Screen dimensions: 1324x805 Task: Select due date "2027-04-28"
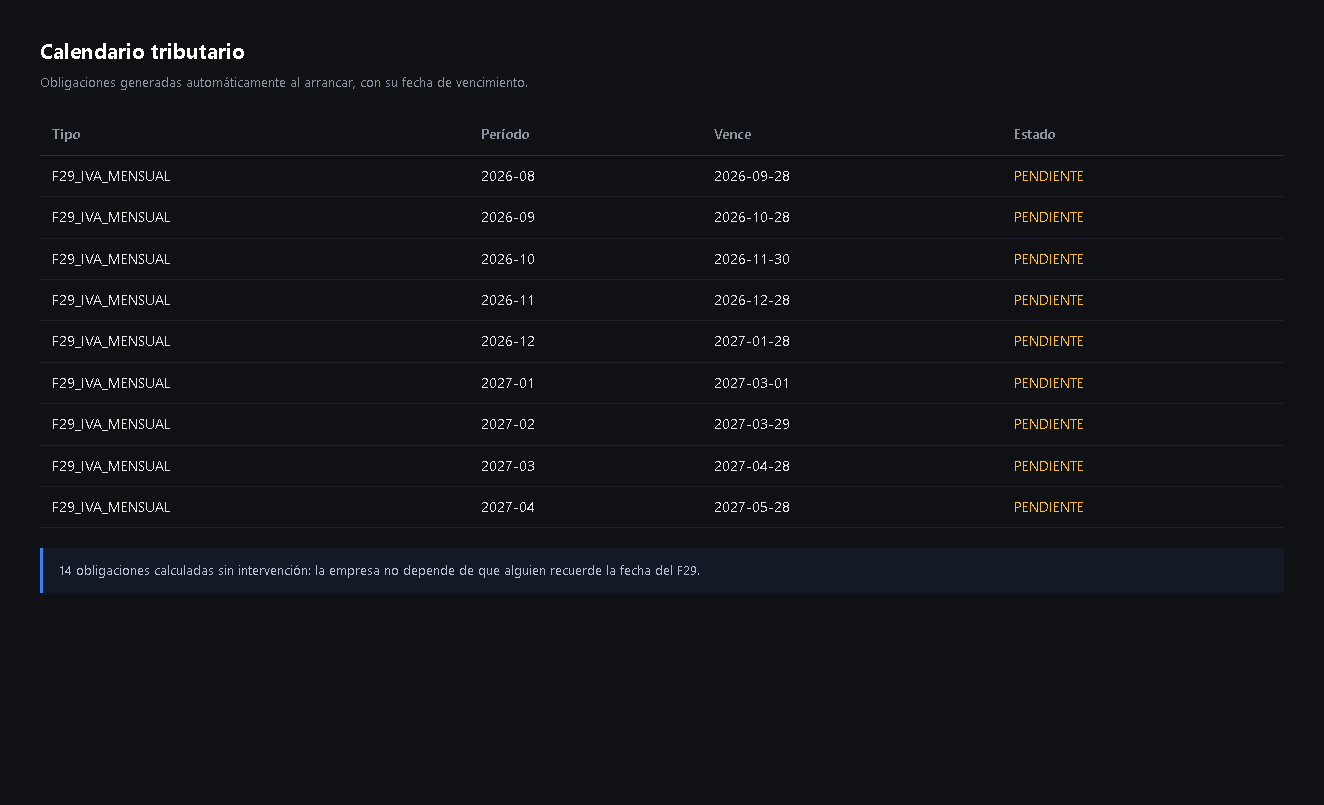752,466
